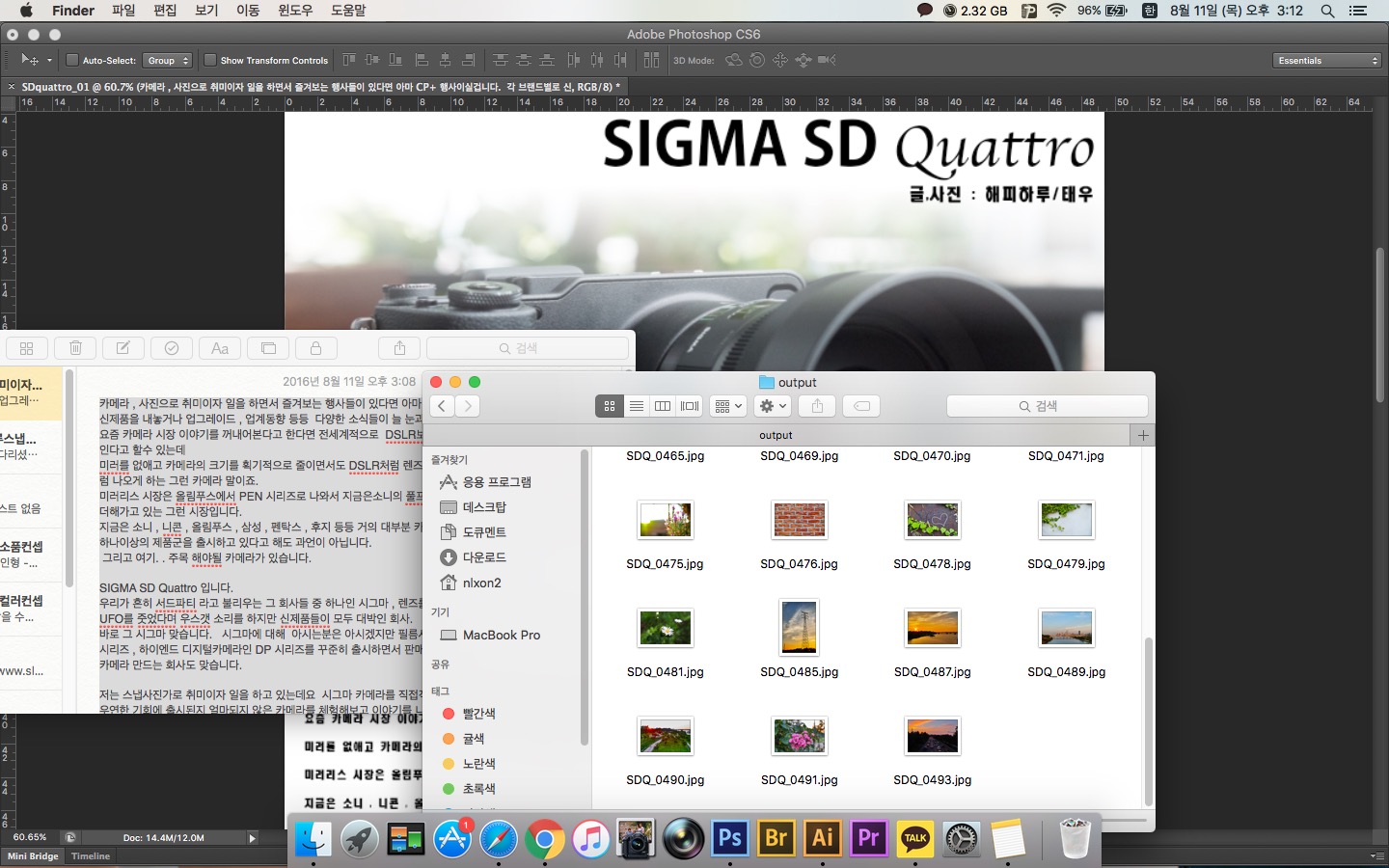Click the Finder window vertical scrollbar
Screen dimensions: 1389x868
coord(1148,721)
